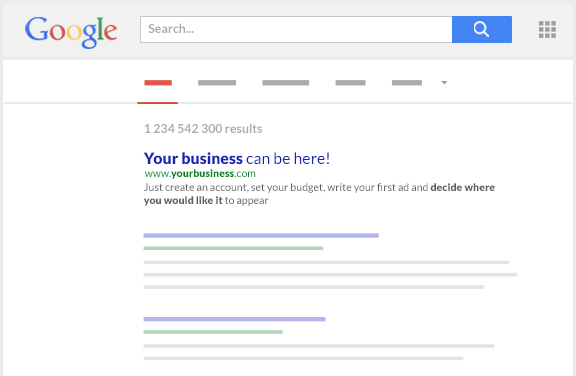Click the blue magnifying glass search button
Screen dimensions: 576x376
coord(482,29)
